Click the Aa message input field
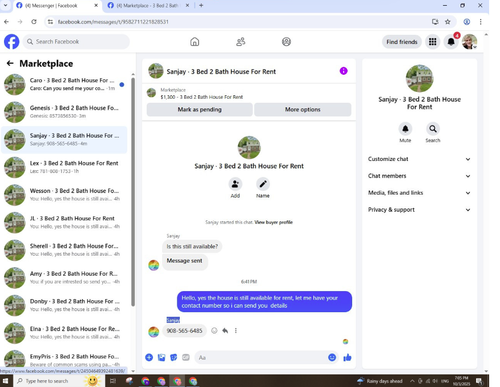The height and width of the screenshot is (387, 500). coord(267,357)
